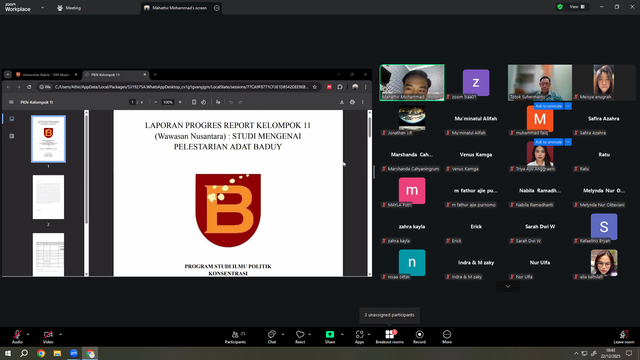Open the Zoom Workplace dropdown arrow
This screenshot has width=640, height=360.
pos(42,7)
